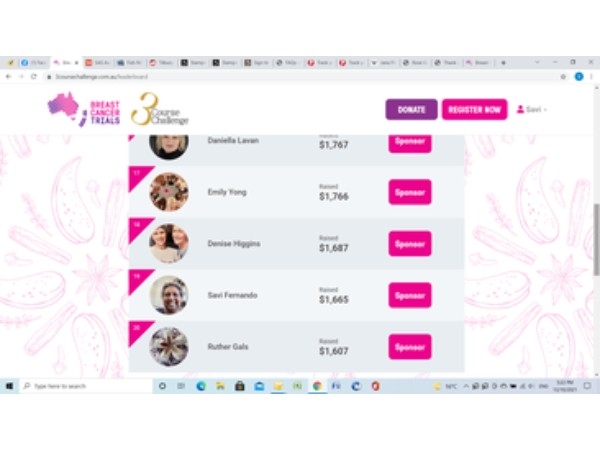Click the Windows Start button

click(x=10, y=386)
